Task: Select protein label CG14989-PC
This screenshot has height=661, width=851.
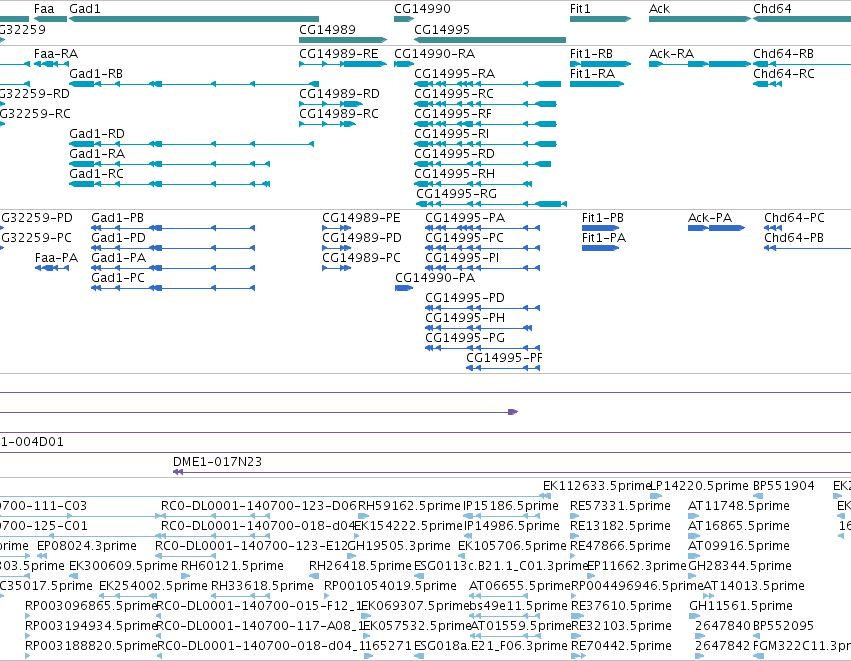Action: pyautogui.click(x=361, y=258)
